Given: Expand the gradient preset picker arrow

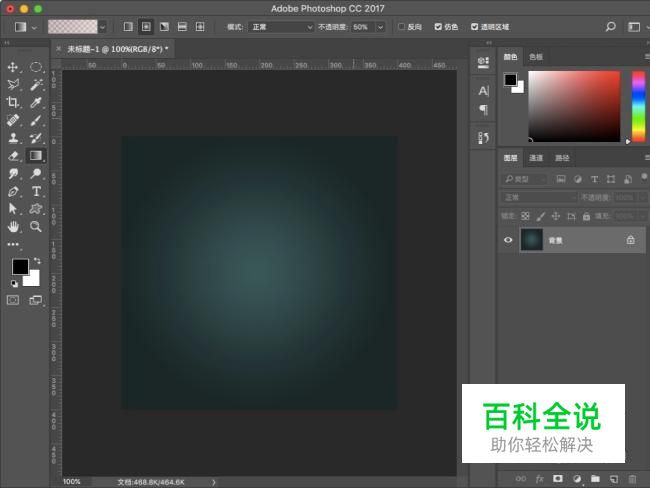Looking at the screenshot, I should click(x=103, y=27).
